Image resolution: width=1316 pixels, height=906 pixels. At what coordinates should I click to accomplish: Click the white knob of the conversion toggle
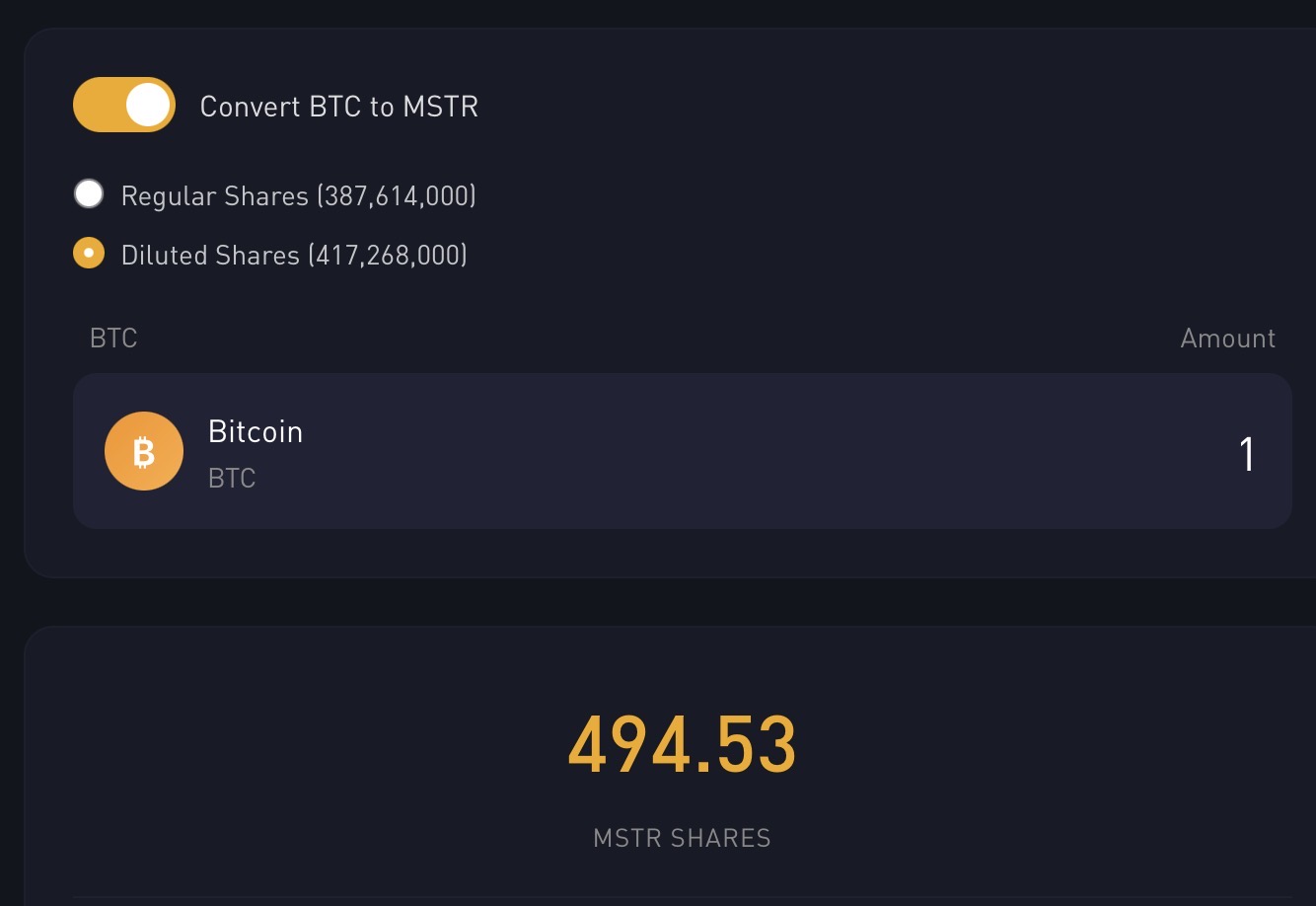(x=148, y=105)
